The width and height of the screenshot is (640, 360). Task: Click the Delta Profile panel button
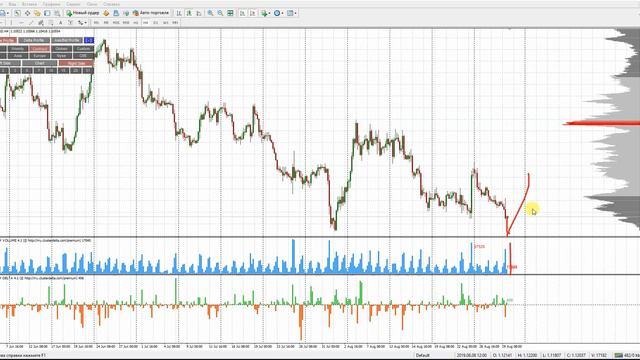pyautogui.click(x=34, y=40)
